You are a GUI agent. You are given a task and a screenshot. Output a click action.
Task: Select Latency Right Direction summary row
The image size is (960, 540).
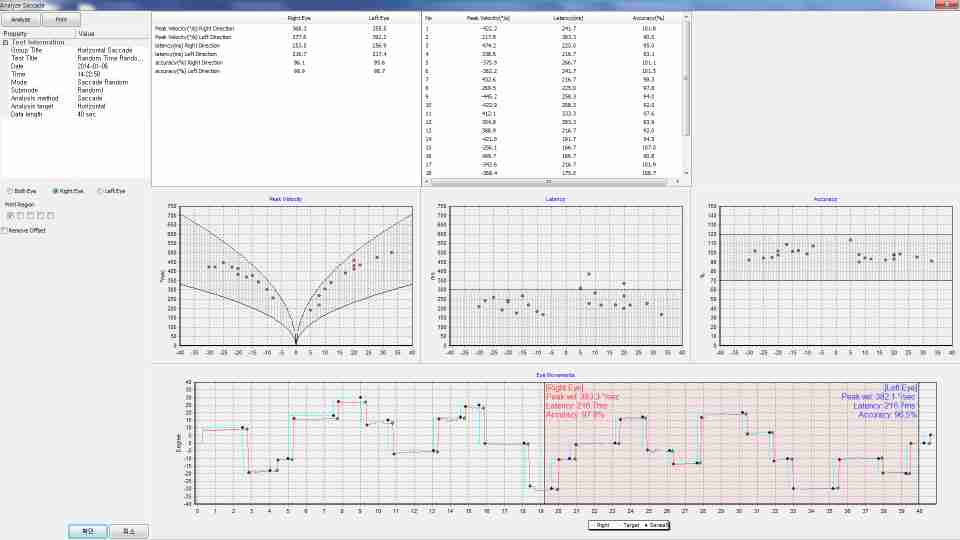[x=286, y=45]
